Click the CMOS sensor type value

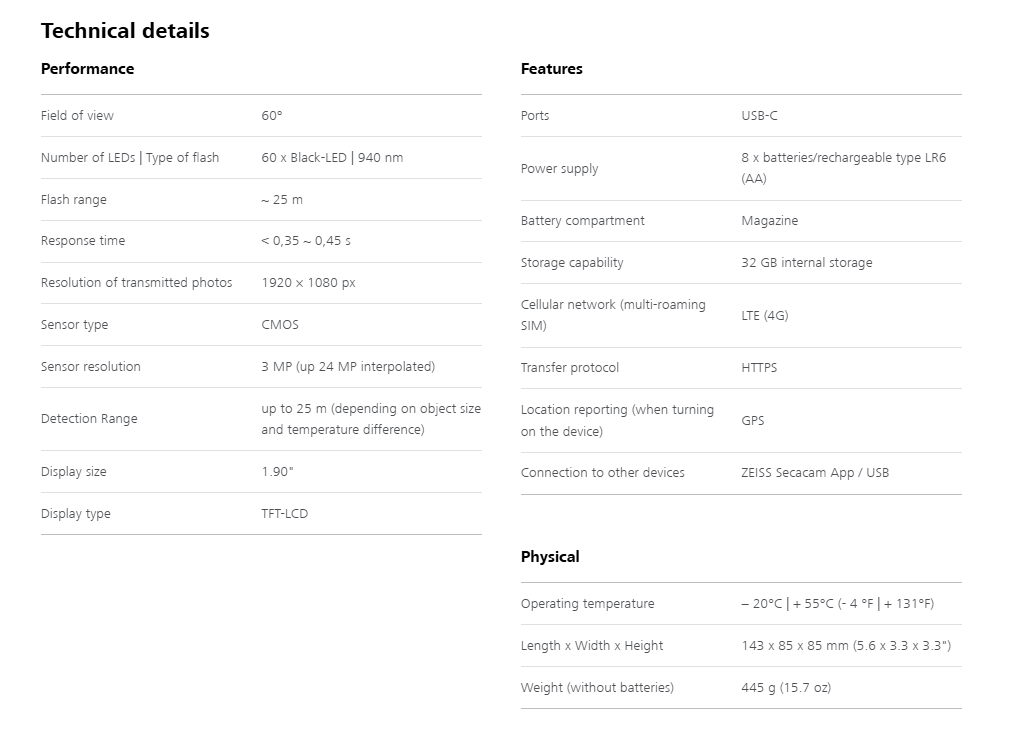coord(280,325)
